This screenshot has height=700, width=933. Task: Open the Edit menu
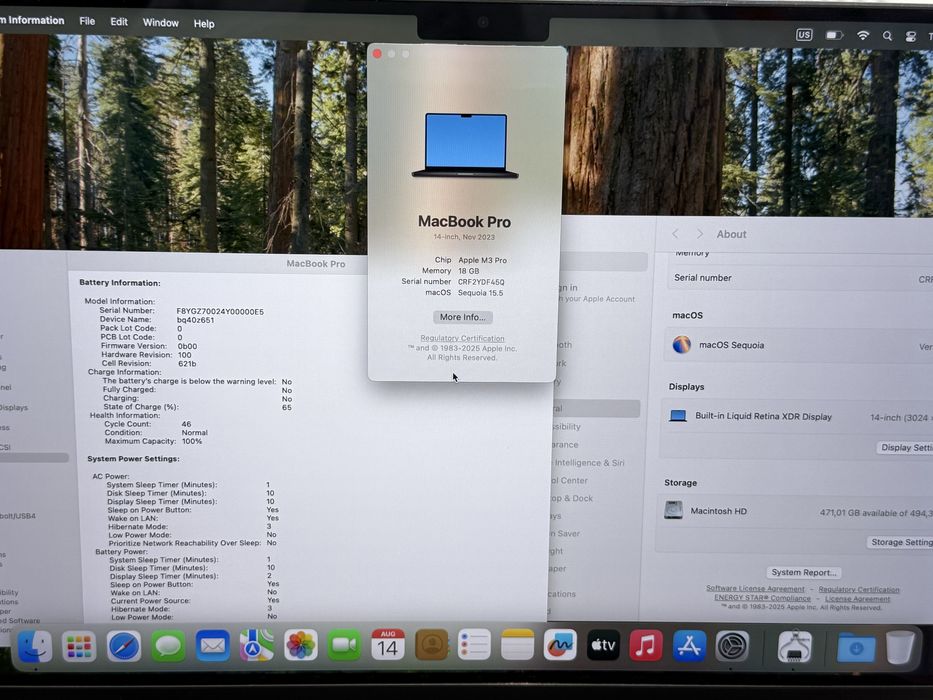click(x=119, y=21)
